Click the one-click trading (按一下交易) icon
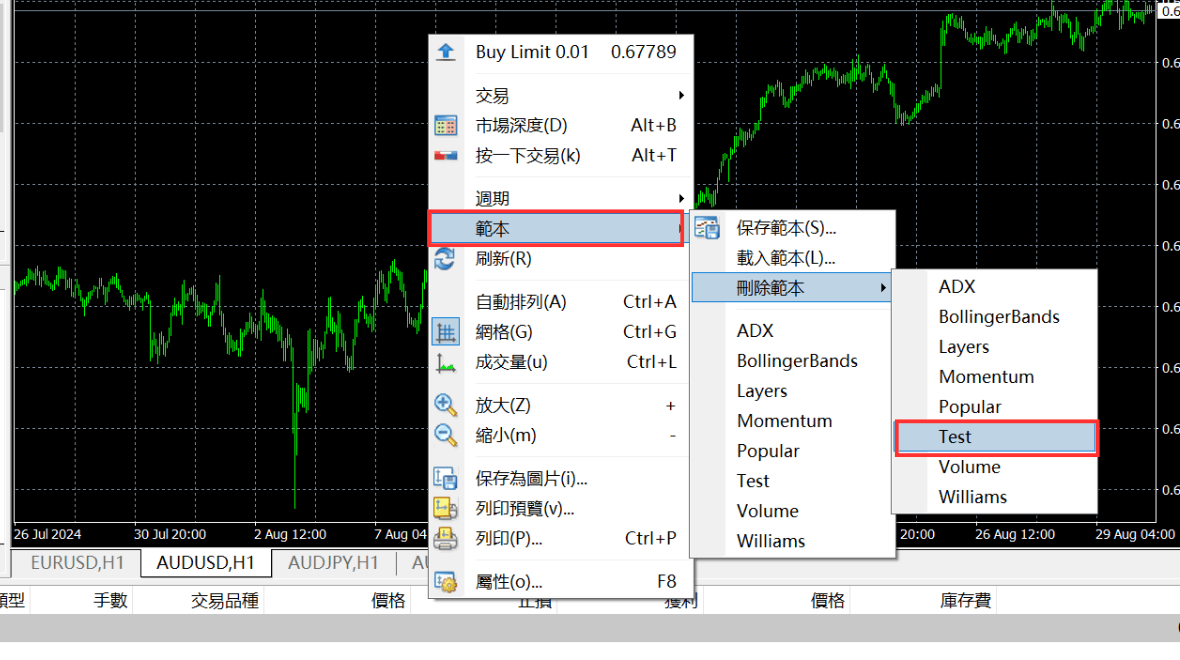This screenshot has height=660, width=1180. click(446, 156)
